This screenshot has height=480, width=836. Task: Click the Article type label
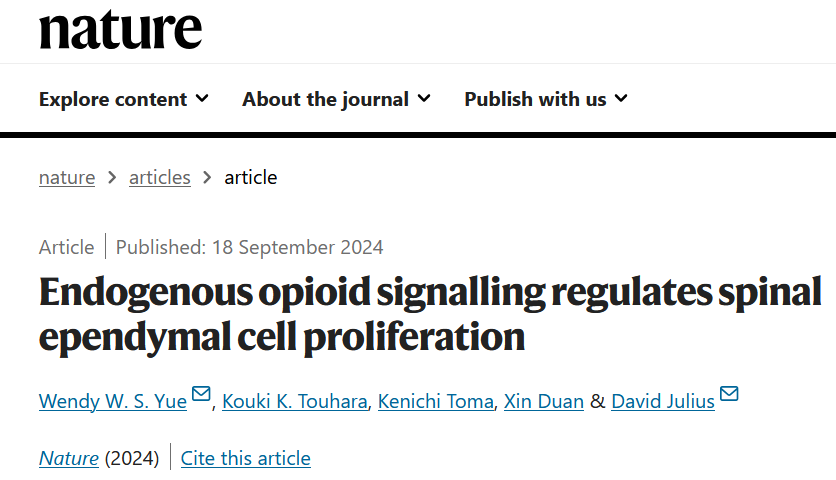coord(66,247)
